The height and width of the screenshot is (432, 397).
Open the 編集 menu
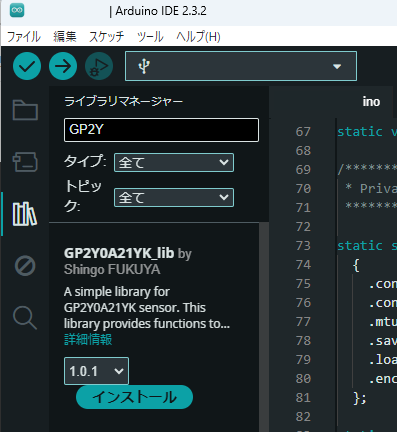coord(65,36)
